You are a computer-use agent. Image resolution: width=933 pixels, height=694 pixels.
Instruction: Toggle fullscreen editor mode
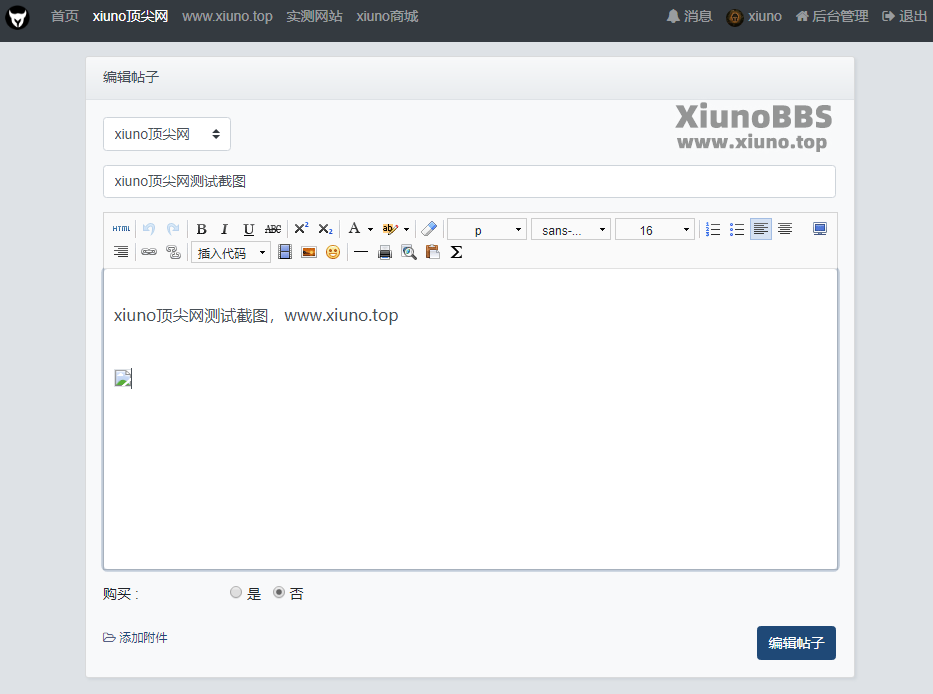[x=820, y=229]
